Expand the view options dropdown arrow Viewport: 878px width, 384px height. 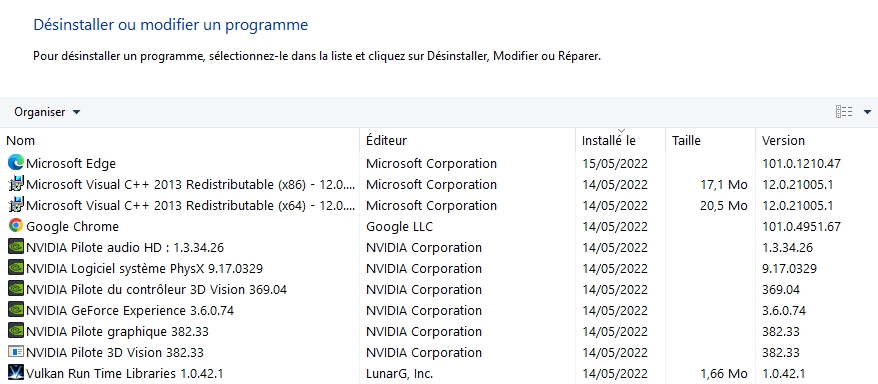coord(867,112)
